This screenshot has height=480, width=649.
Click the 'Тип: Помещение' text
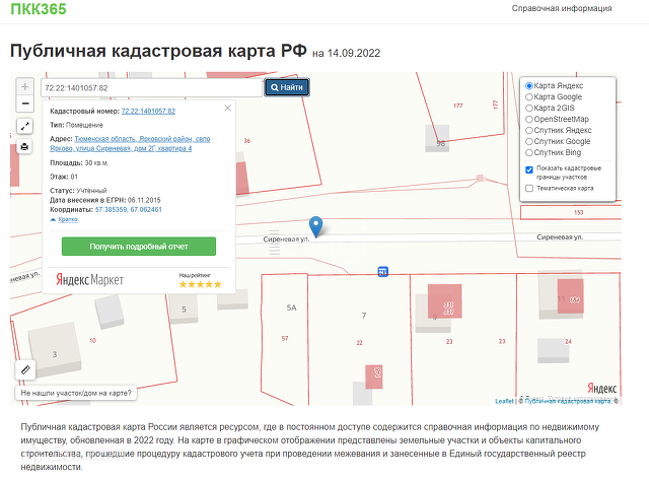[x=77, y=125]
